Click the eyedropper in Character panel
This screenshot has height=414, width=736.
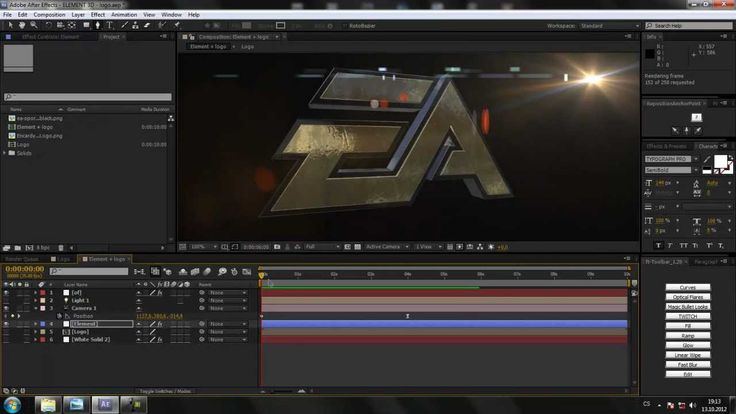[x=707, y=159]
